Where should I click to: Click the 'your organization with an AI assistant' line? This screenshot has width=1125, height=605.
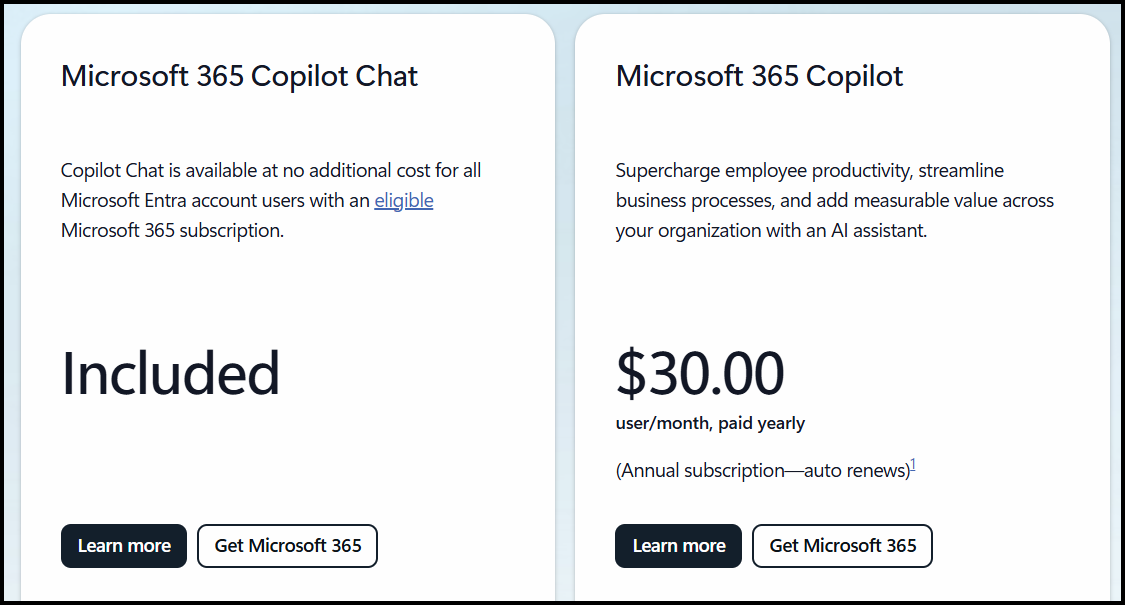[x=771, y=230]
